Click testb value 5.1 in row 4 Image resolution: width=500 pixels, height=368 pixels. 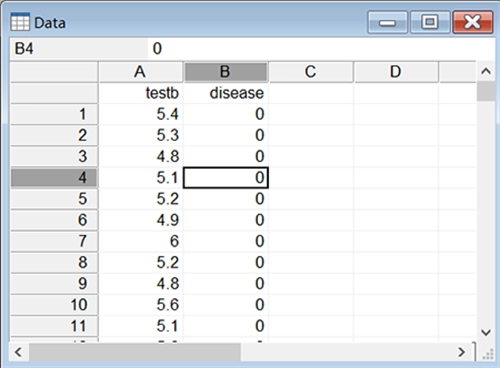(x=141, y=178)
